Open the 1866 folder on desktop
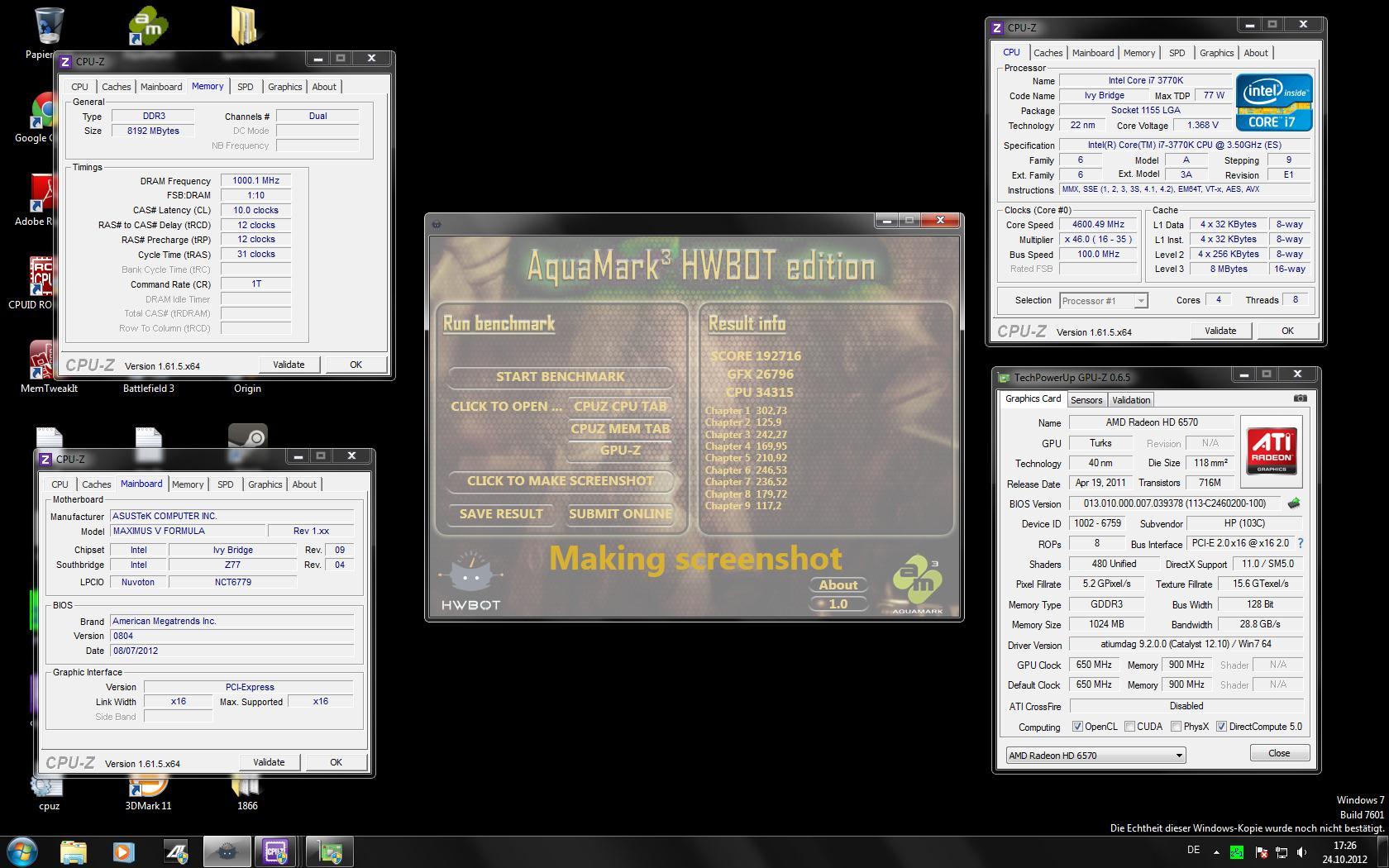This screenshot has width=1389, height=868. tap(246, 786)
